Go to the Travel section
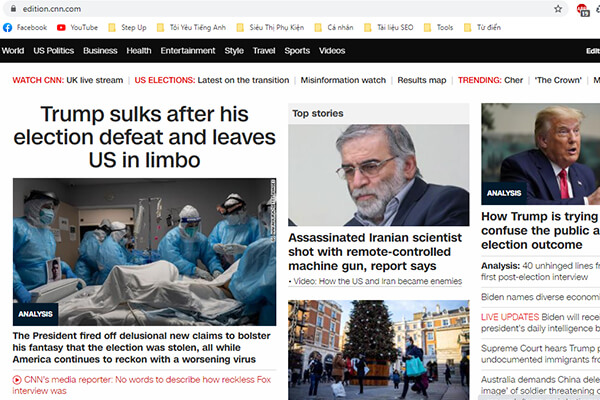600x400 pixels. [264, 51]
